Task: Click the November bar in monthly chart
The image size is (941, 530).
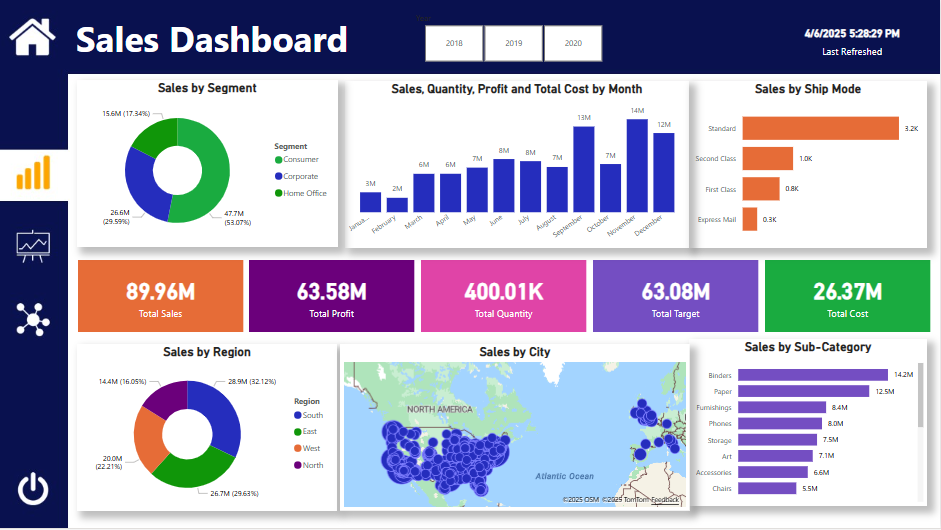Action: click(x=637, y=166)
